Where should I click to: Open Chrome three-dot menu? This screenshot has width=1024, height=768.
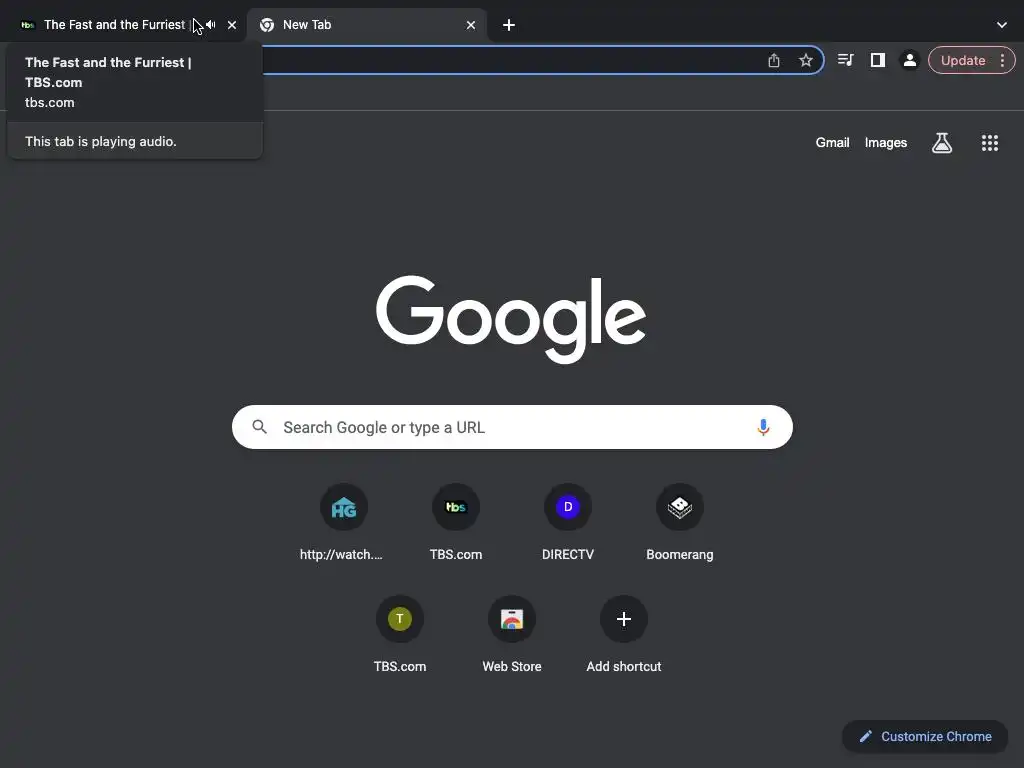pyautogui.click(x=1002, y=60)
